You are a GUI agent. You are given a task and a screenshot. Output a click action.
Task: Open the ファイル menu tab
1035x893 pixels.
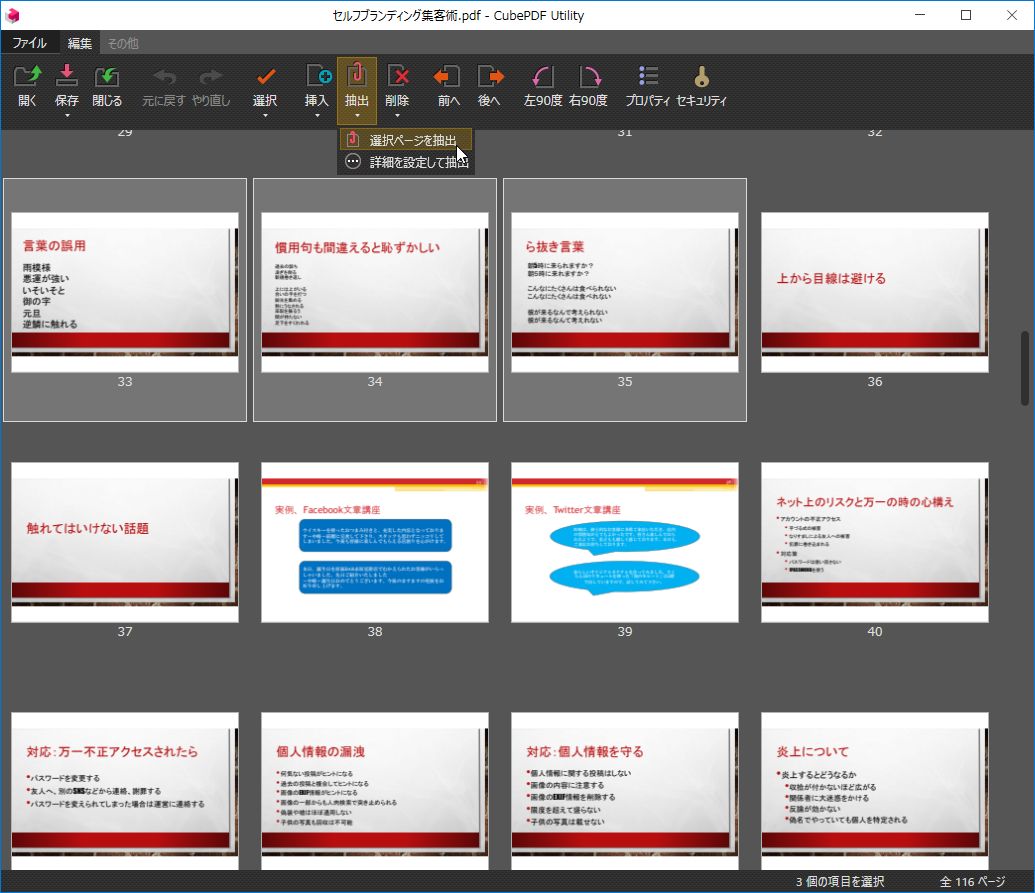pos(30,43)
